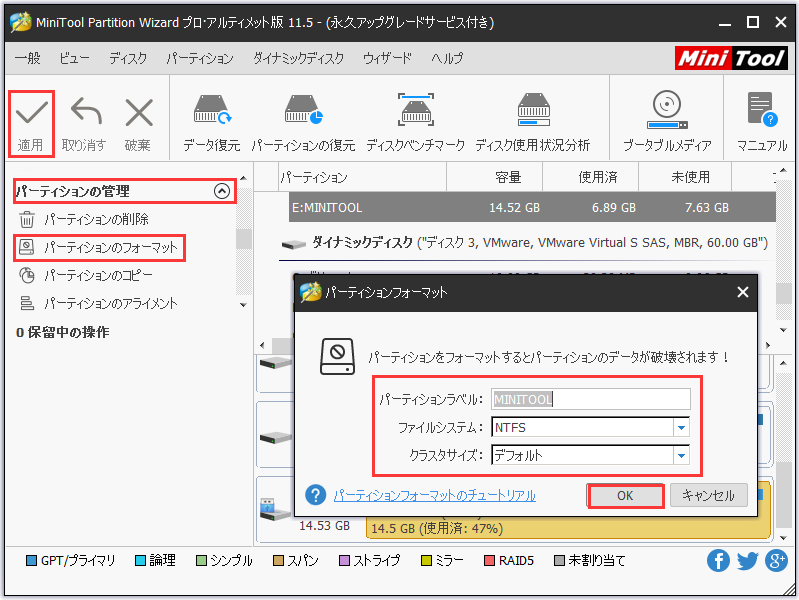799x600 pixels.
Task: Click the dynamic disk 3 drive icon
Action: coord(294,244)
